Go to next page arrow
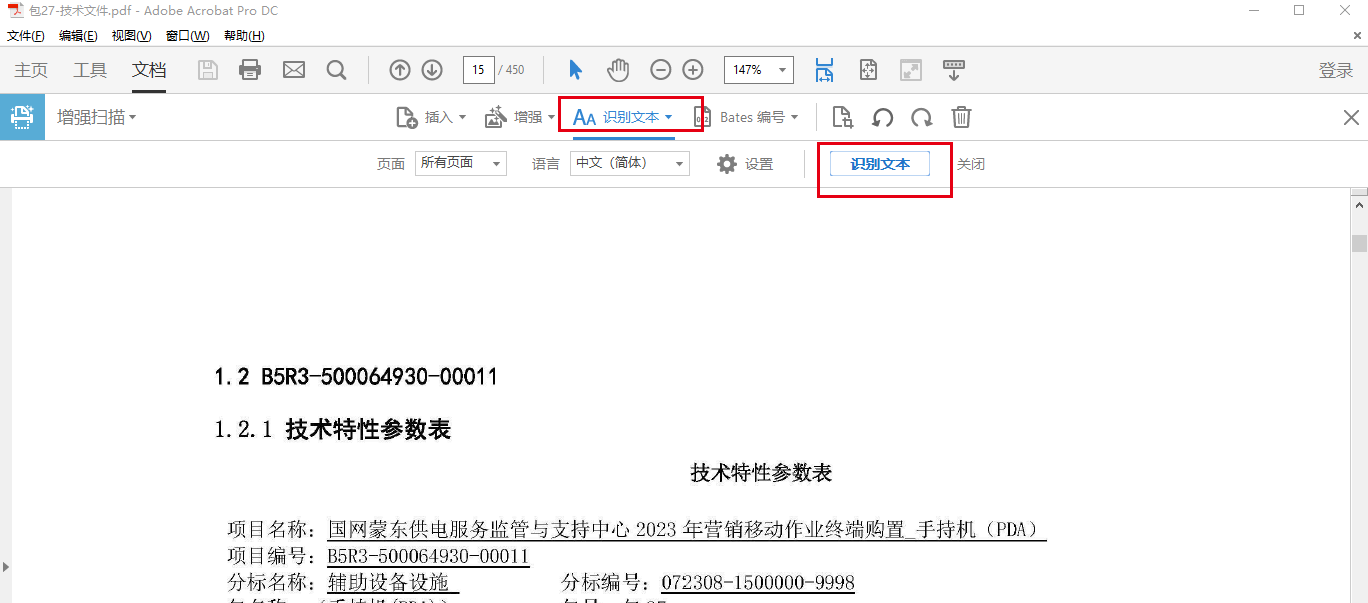The image size is (1368, 603). point(432,70)
